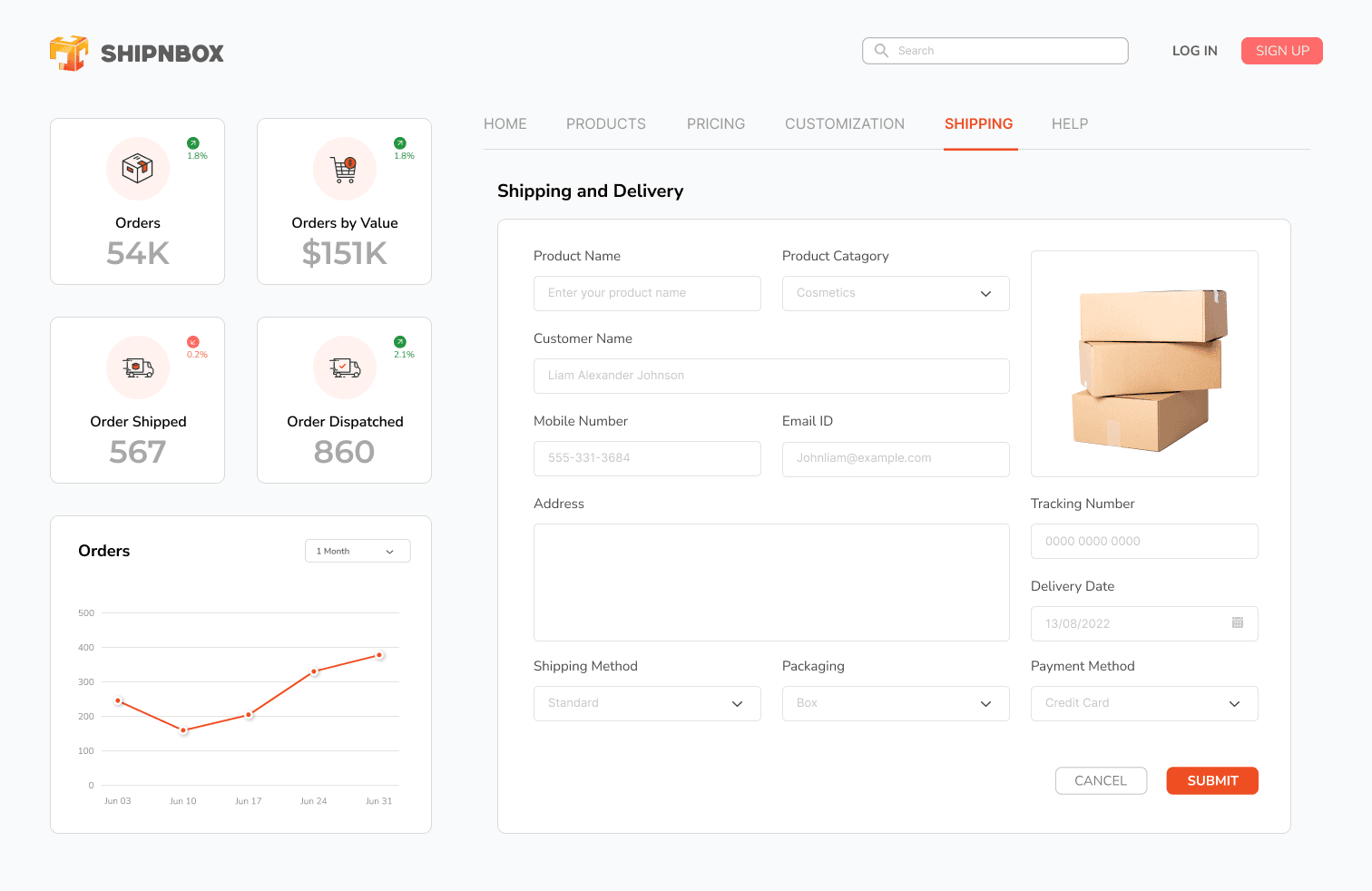
Task: Switch to the PRICING tab
Action: 716,123
